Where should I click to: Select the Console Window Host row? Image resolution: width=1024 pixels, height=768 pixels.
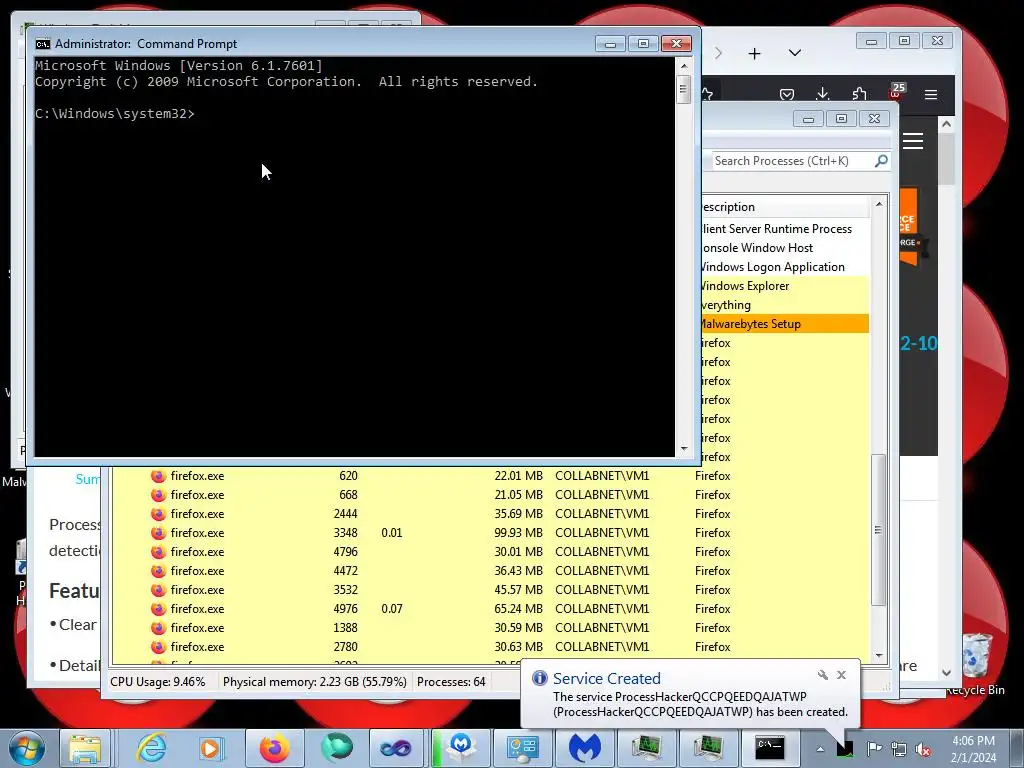[786, 248]
